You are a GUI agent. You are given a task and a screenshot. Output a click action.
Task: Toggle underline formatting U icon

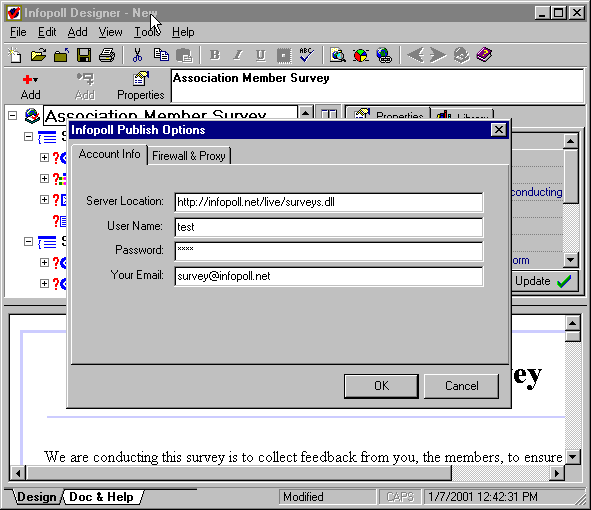pyautogui.click(x=260, y=55)
